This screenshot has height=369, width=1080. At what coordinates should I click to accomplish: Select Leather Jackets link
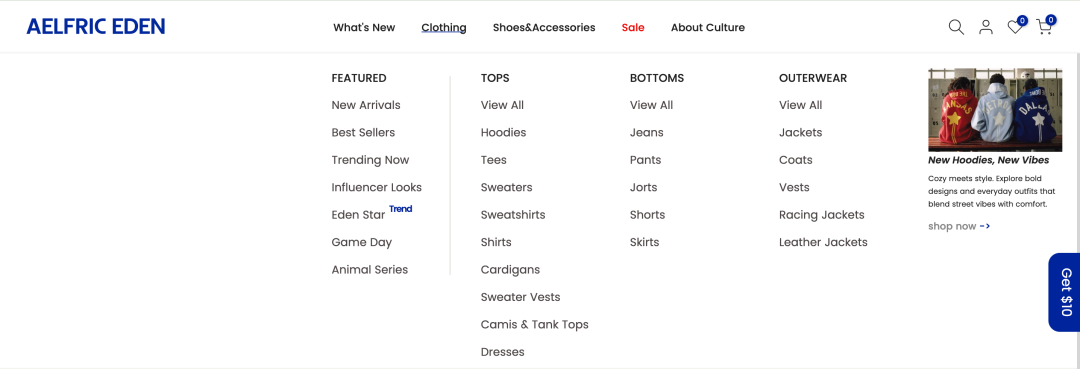pos(823,242)
